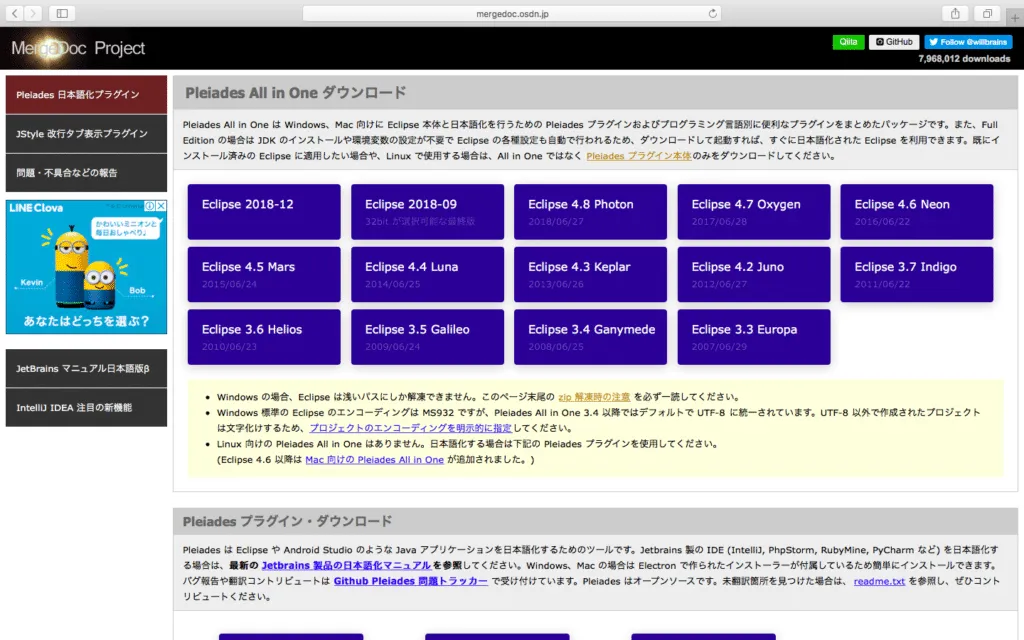The image size is (1024, 640).
Task: Select the Pleiades 日本語化プラグイン sidebar item
Action: coord(86,95)
